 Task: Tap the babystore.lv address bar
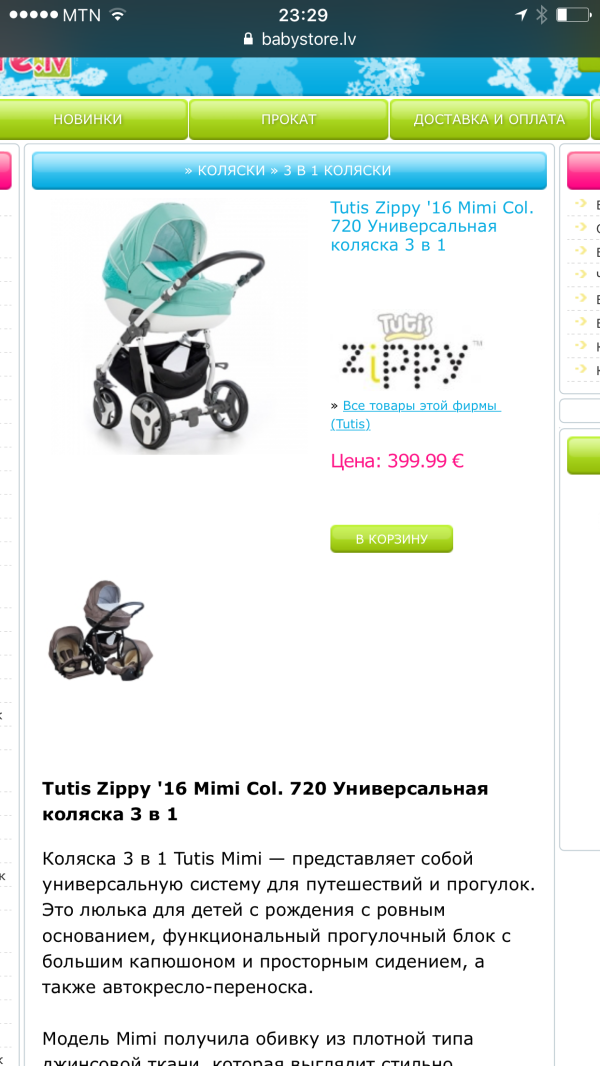point(300,39)
